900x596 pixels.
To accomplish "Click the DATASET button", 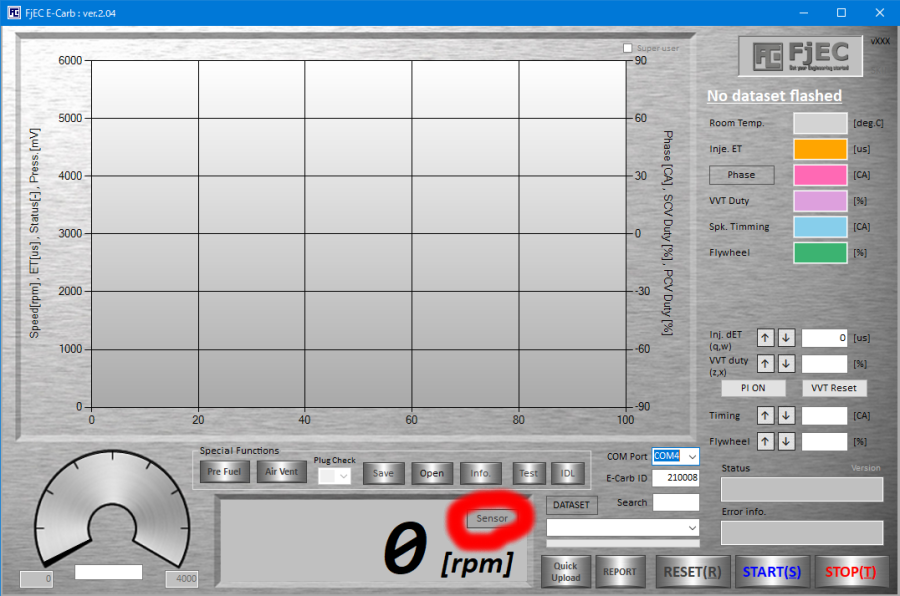I will pos(572,506).
